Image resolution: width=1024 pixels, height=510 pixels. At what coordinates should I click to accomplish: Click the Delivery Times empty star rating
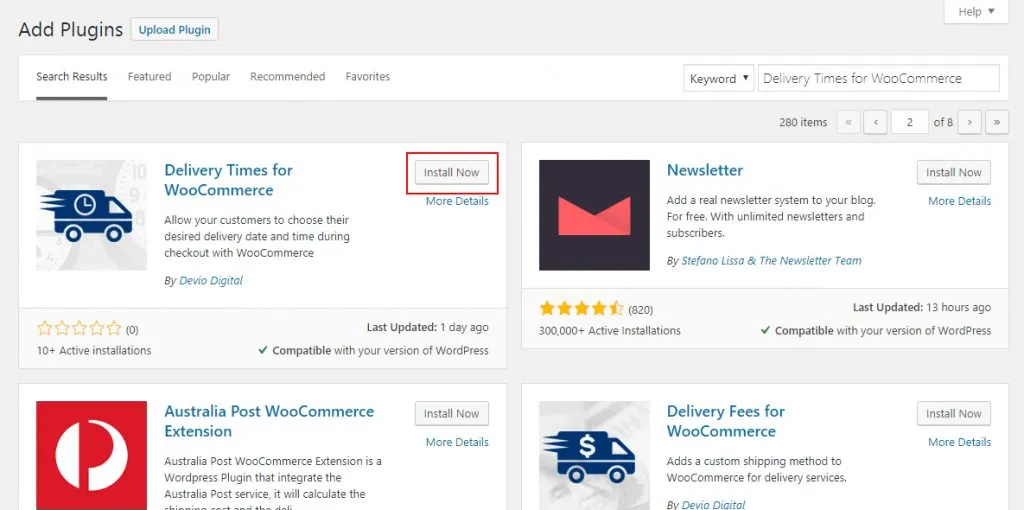(x=79, y=328)
